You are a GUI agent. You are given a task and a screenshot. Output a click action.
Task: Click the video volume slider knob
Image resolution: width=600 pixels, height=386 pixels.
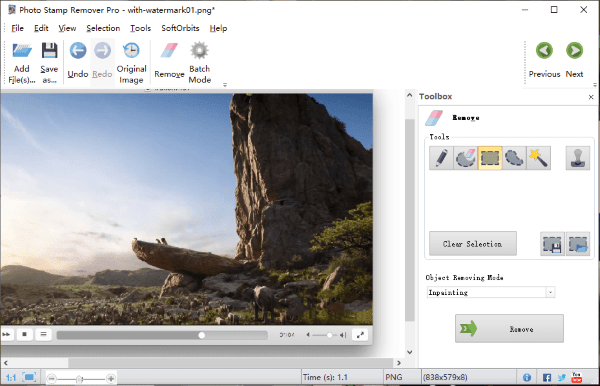(x=329, y=335)
